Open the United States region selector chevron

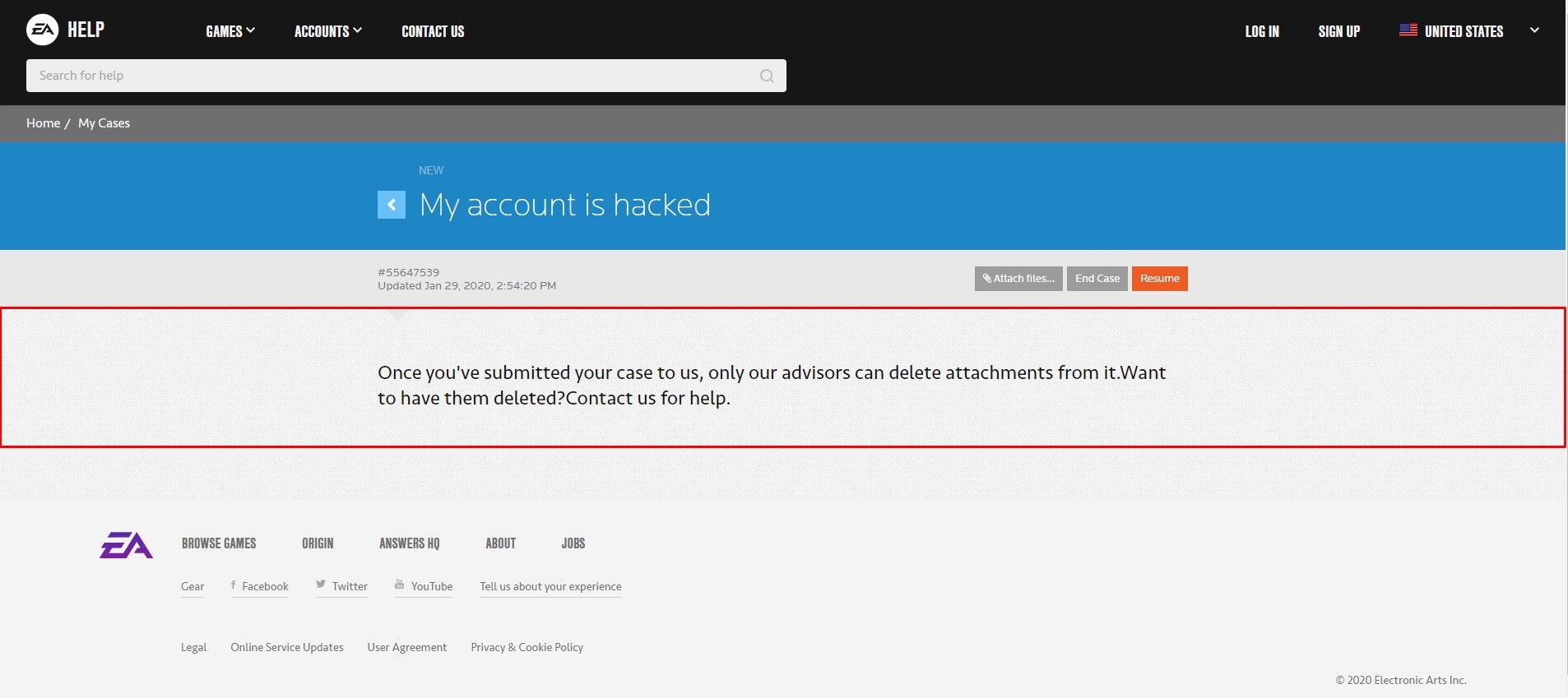click(1534, 30)
